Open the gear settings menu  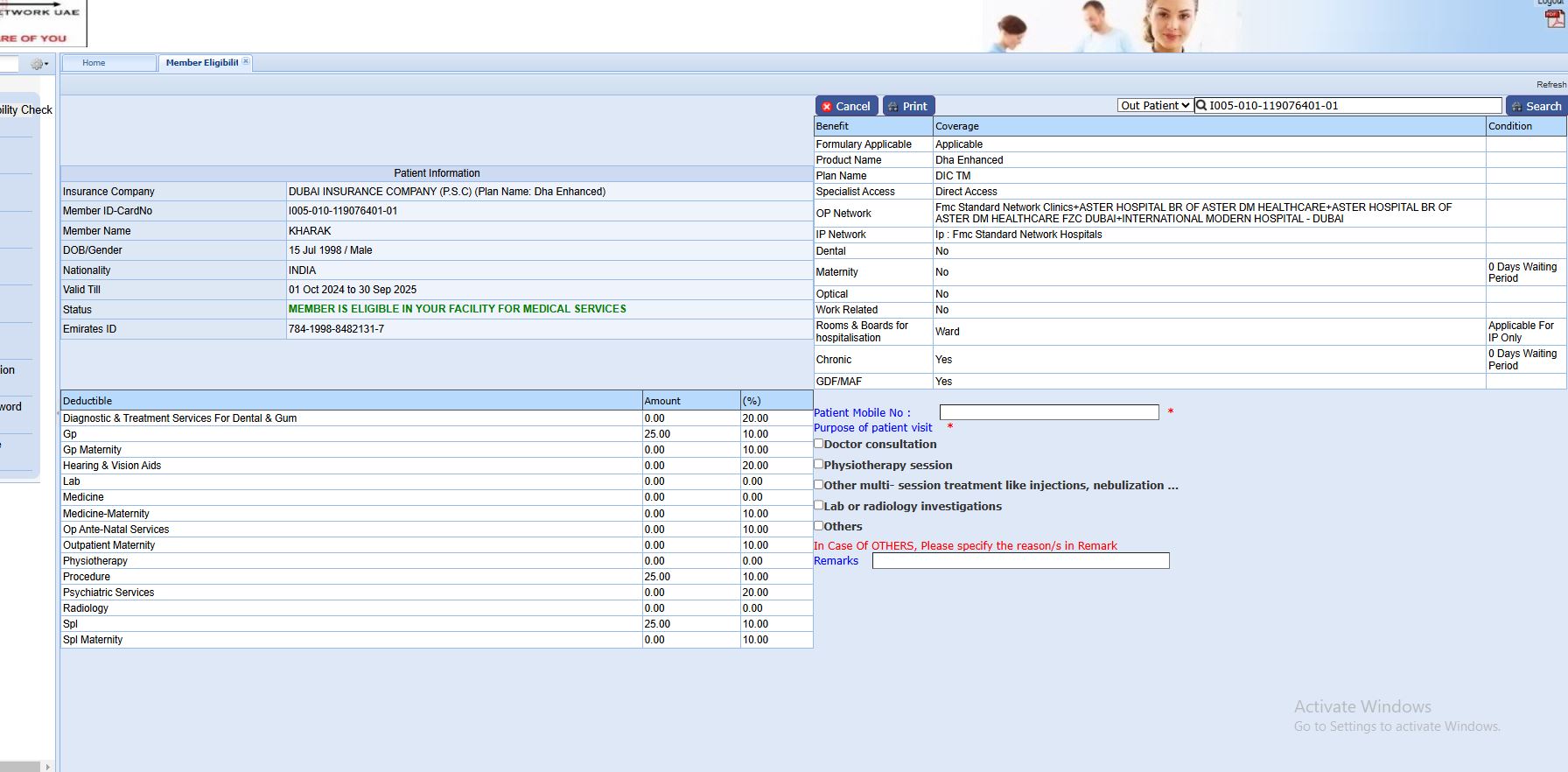[x=38, y=64]
